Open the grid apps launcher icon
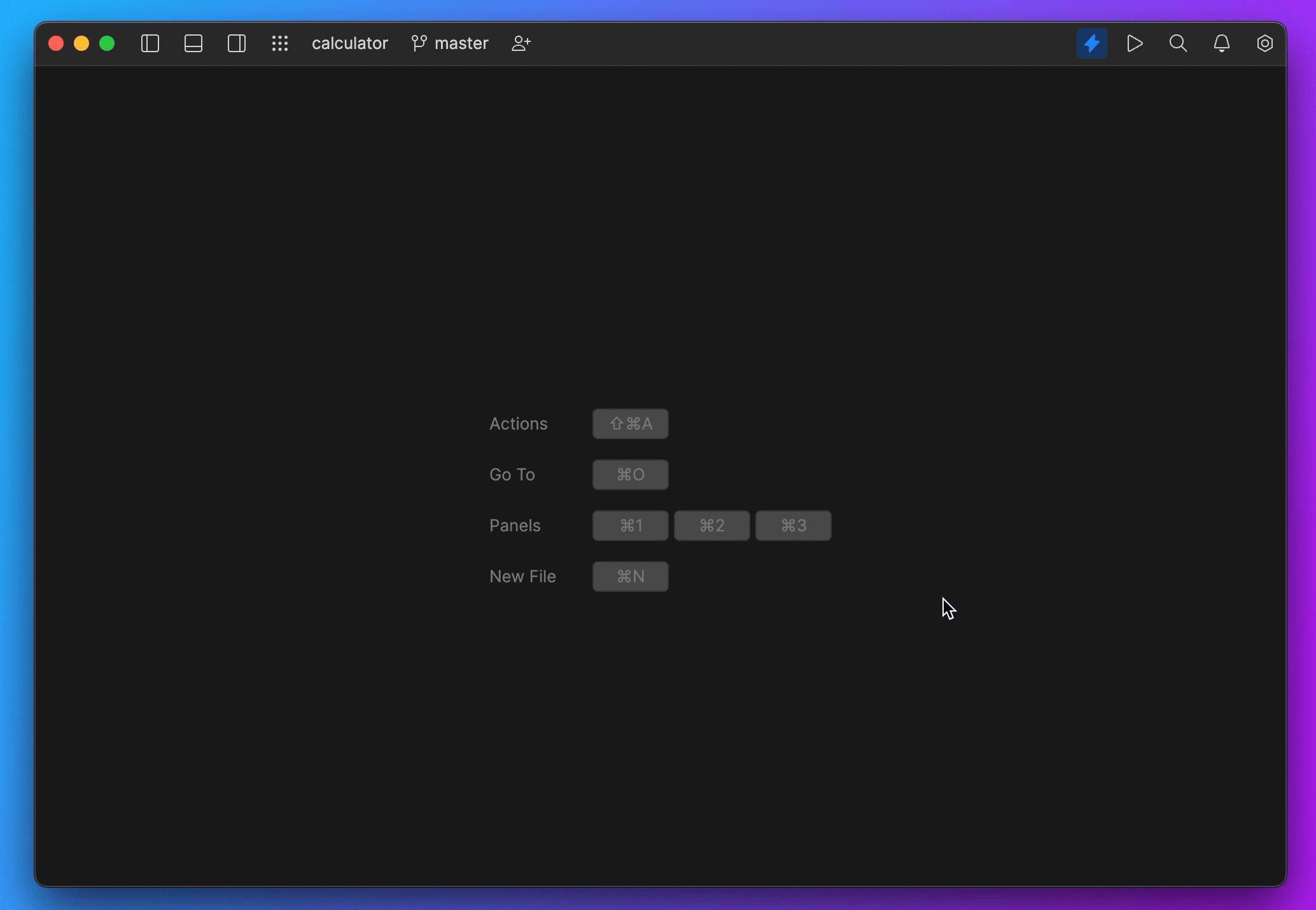Image resolution: width=1316 pixels, height=910 pixels. coord(280,43)
